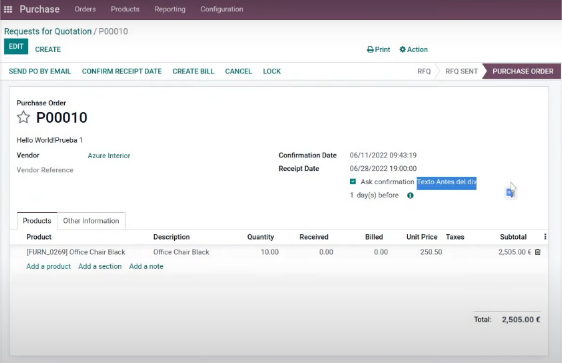Open the Action gear menu
This screenshot has height=363, width=562.
coord(414,49)
